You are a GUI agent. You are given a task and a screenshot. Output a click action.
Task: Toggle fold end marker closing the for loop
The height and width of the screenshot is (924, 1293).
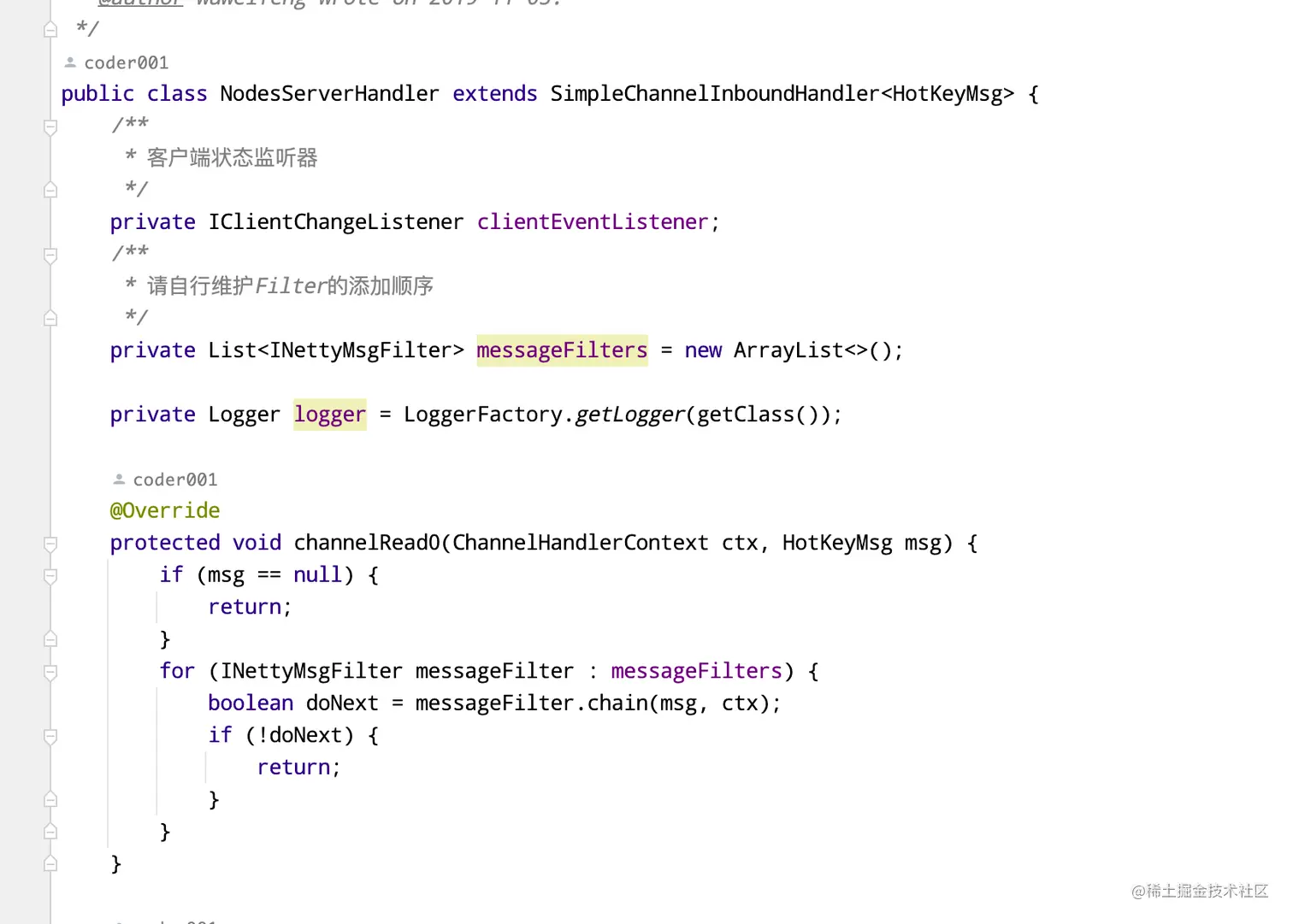click(50, 831)
